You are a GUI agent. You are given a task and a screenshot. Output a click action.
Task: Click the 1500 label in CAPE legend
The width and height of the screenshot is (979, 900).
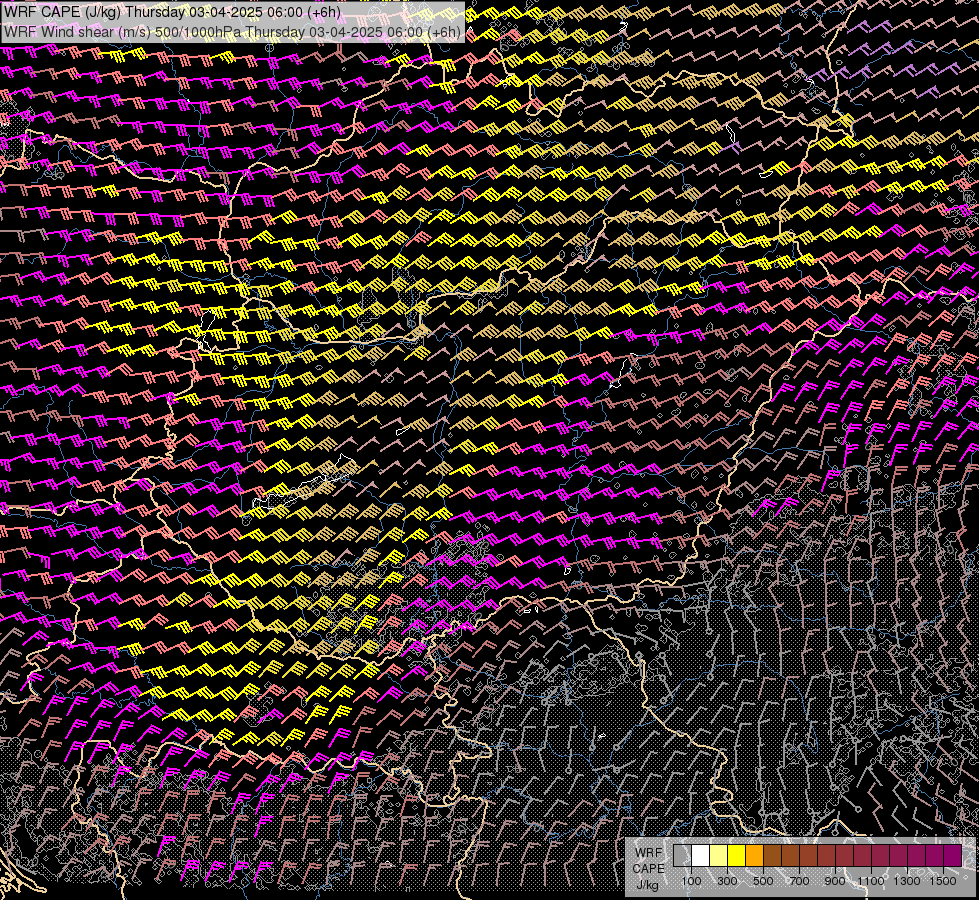point(943,881)
